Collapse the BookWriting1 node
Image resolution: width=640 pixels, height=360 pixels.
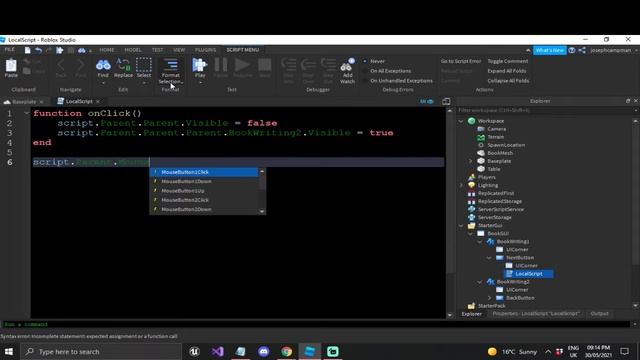[x=480, y=242]
